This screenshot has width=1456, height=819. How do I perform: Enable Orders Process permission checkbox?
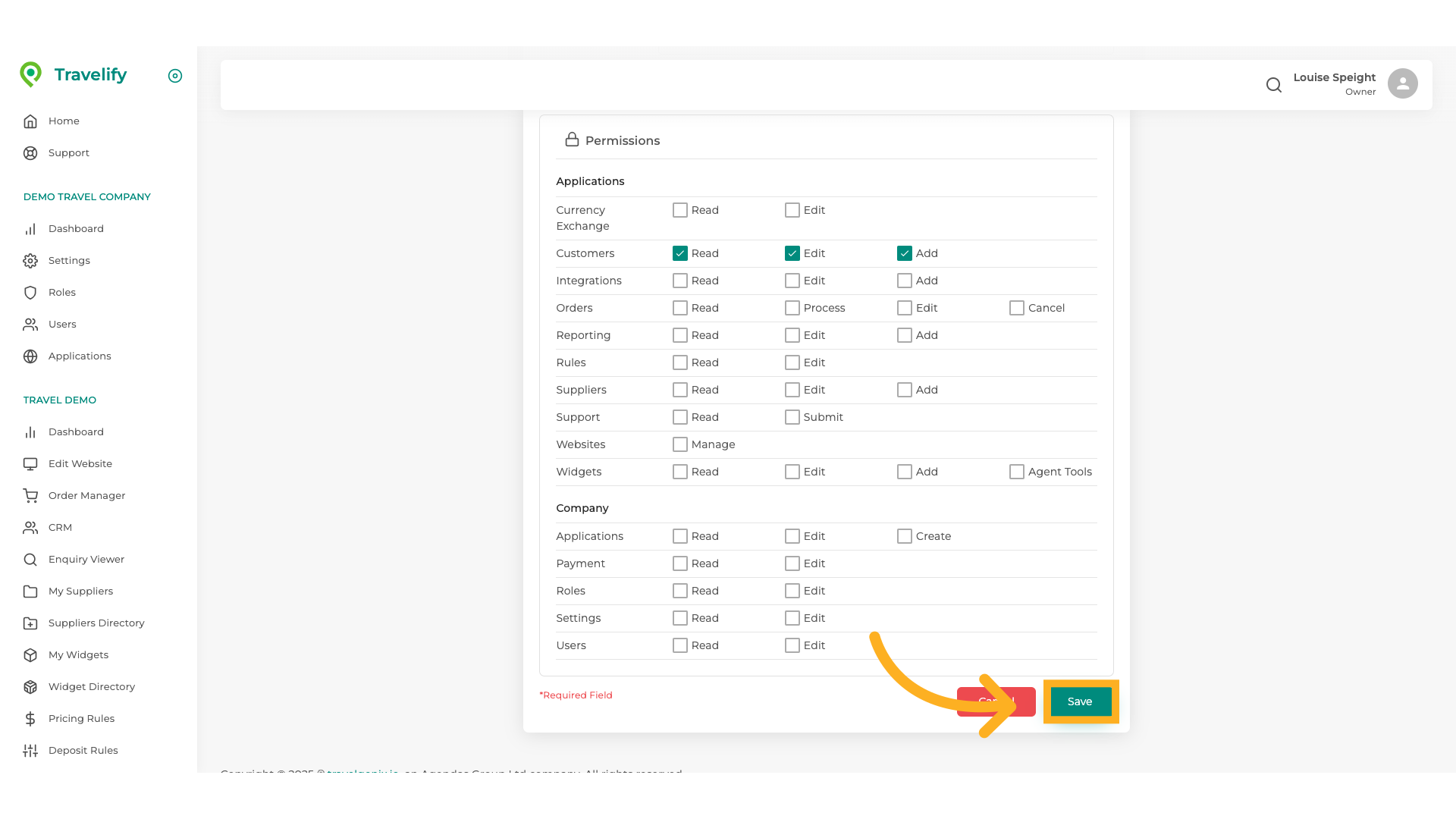coord(792,308)
